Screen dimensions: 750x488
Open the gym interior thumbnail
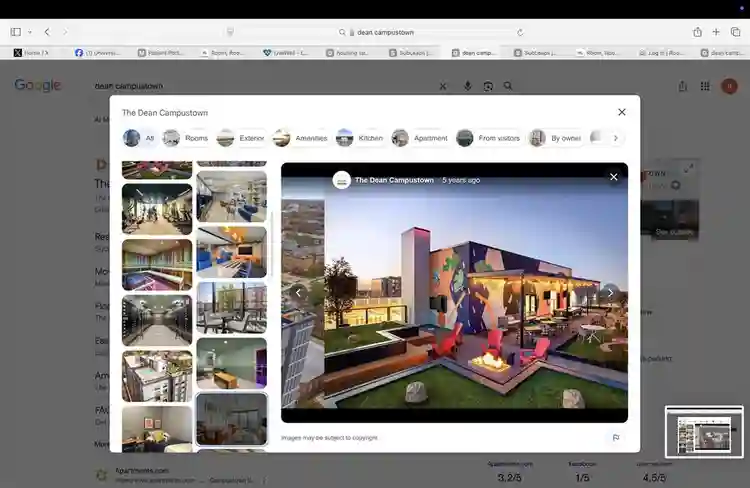coord(157,210)
